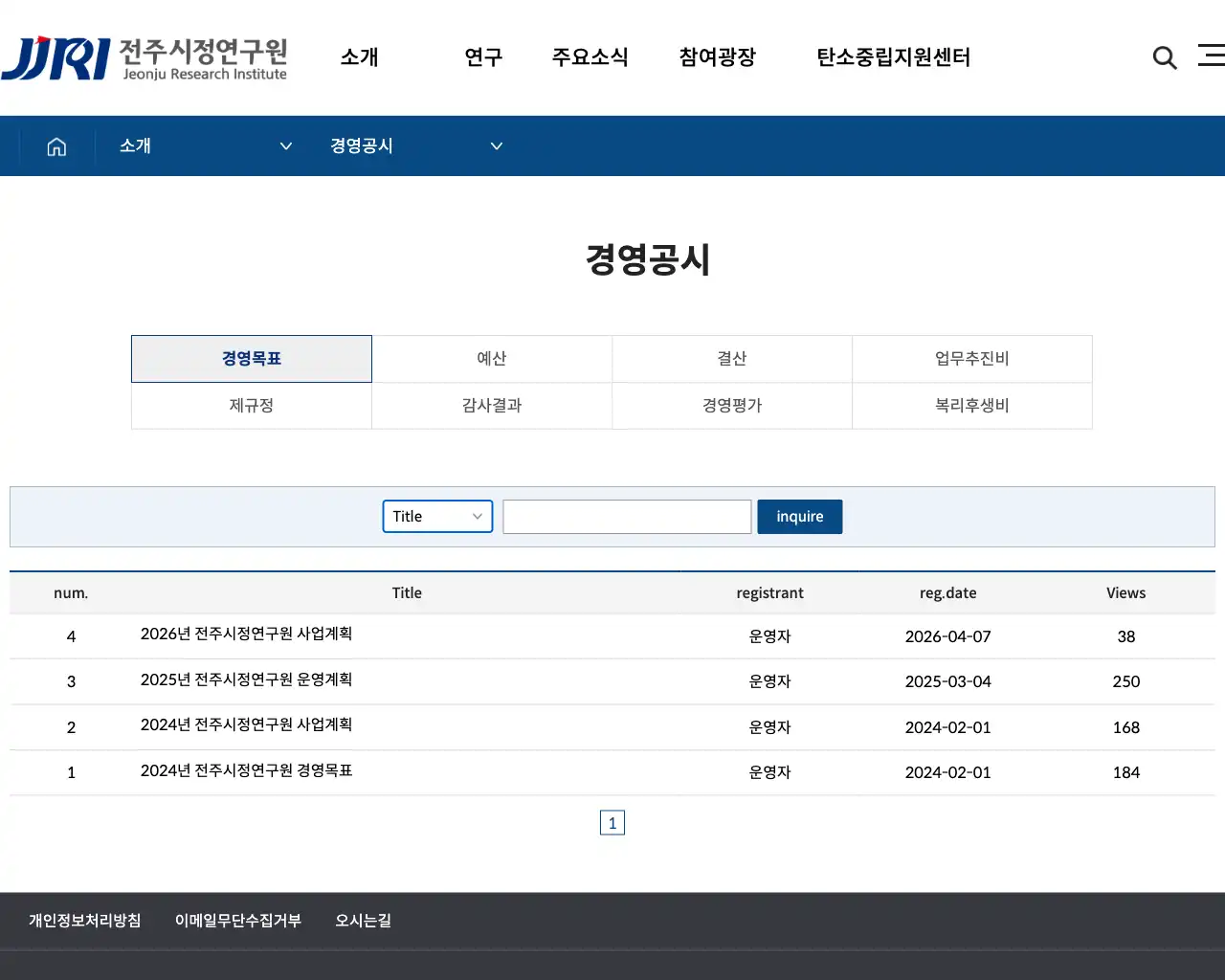Open post 2024년 전주시정연구원 경영목표
Screen dimensions: 1225x980
coord(246,770)
